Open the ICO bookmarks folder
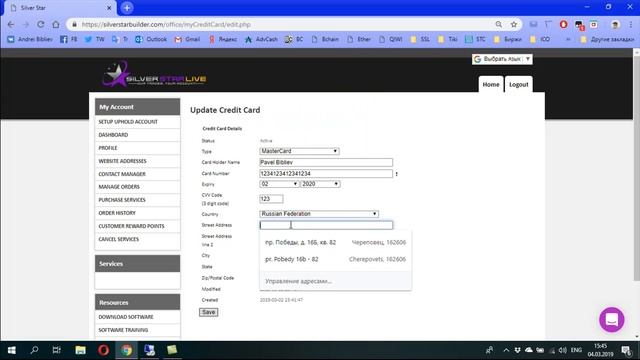 click(x=540, y=39)
